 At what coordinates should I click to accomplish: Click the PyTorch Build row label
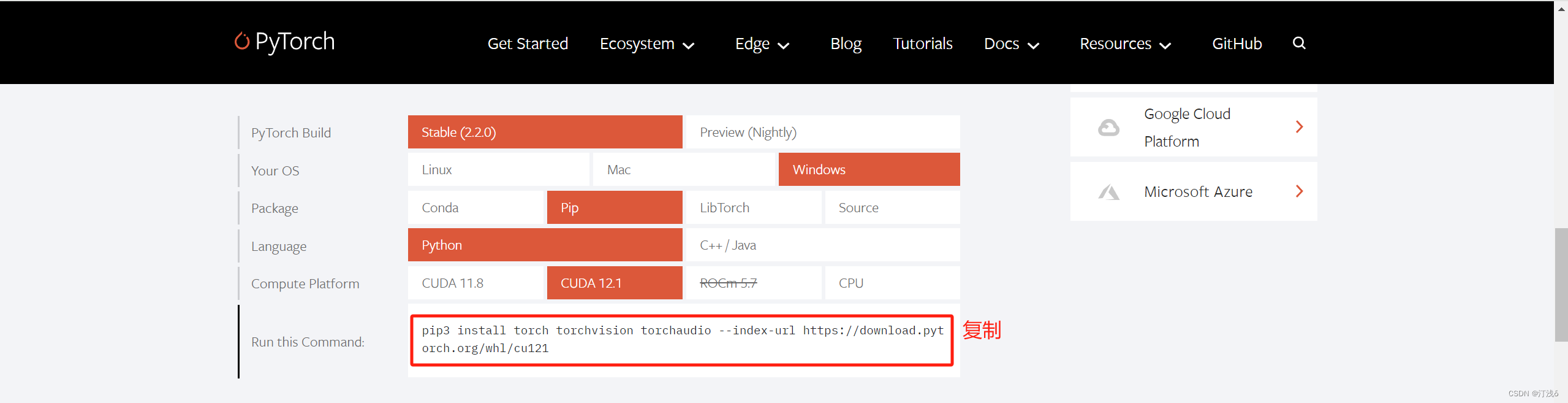(x=291, y=132)
